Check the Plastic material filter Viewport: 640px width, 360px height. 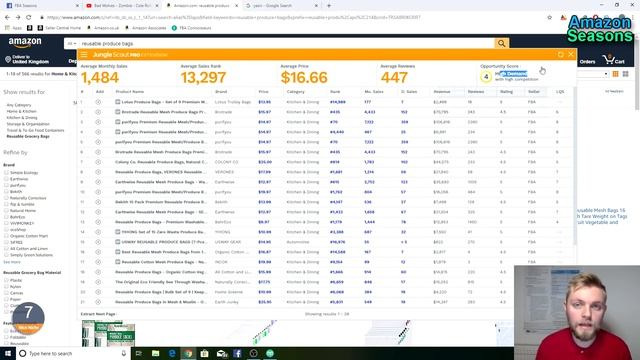coord(6,280)
